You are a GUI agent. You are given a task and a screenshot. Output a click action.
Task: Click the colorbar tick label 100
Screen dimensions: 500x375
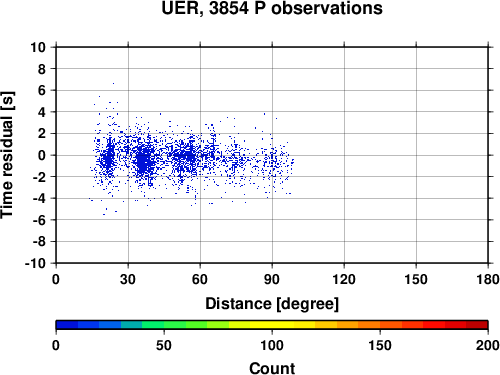pos(272,345)
